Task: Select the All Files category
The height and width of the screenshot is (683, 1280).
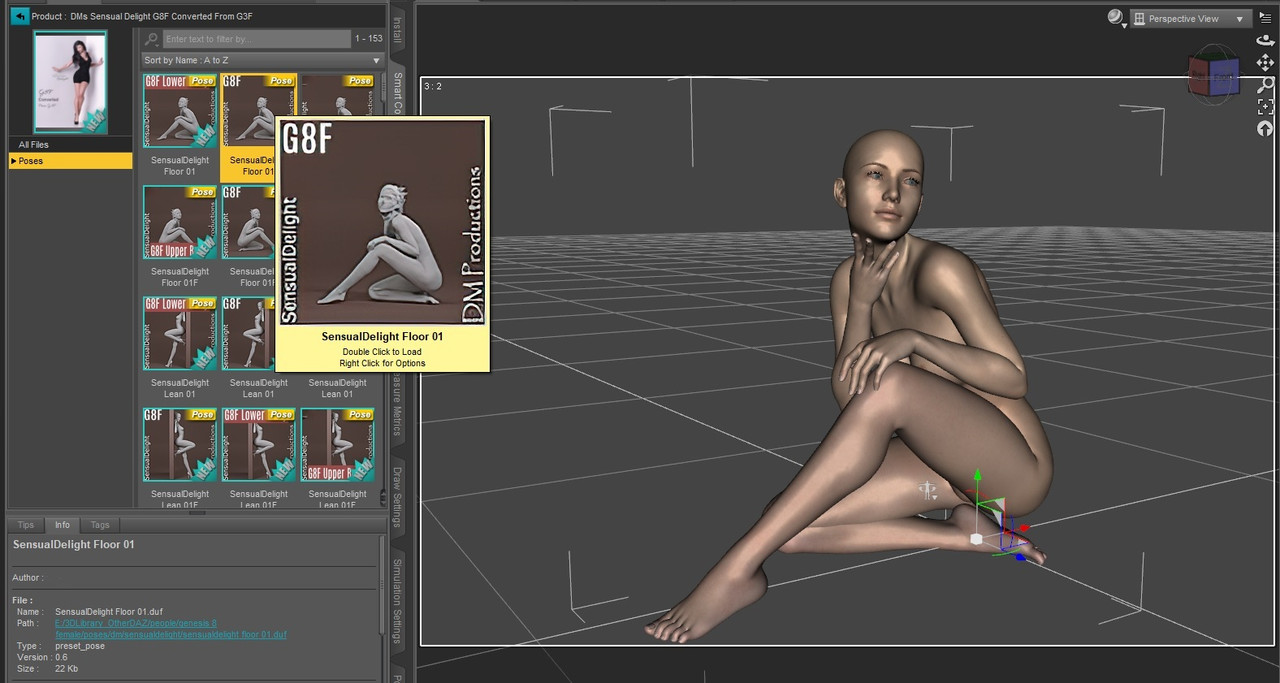Action: [x=70, y=145]
